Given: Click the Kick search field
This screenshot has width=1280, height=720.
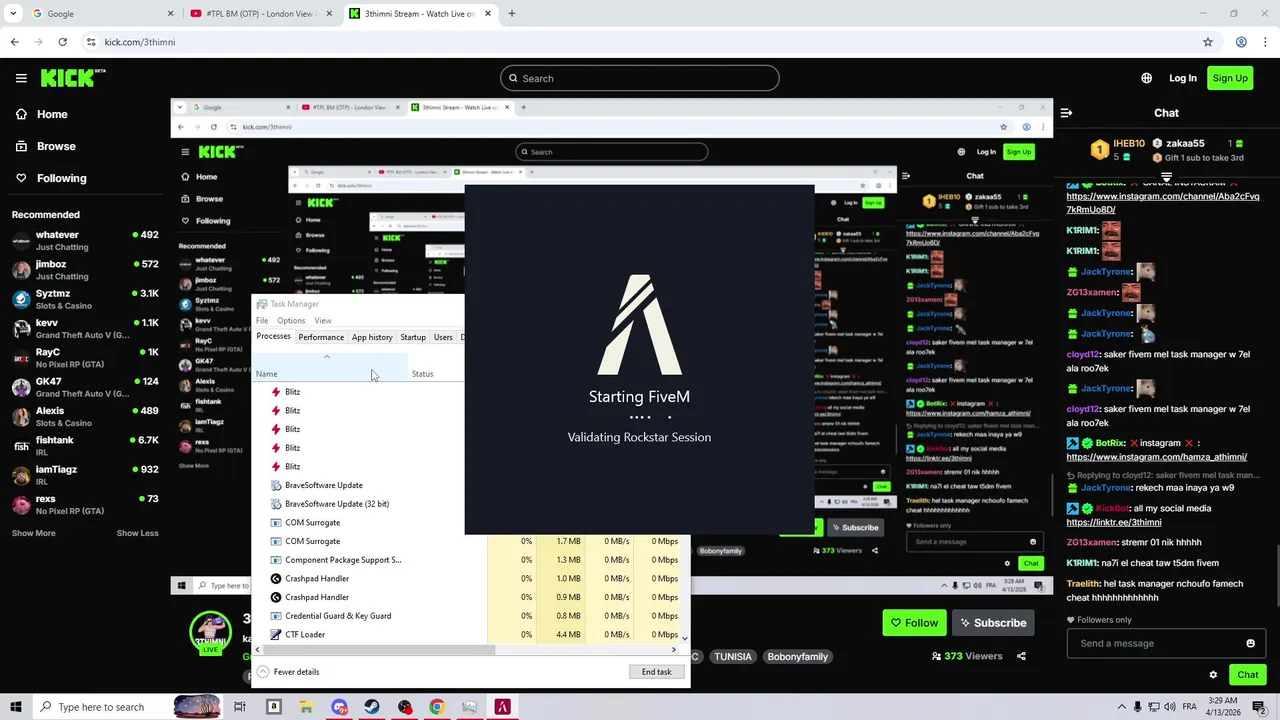Looking at the screenshot, I should [640, 78].
